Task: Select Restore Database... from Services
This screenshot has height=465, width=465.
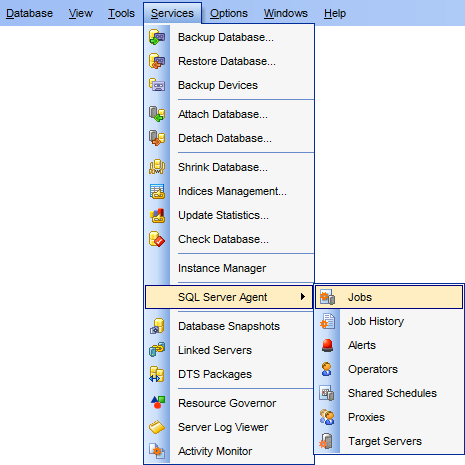Action: coord(229,61)
